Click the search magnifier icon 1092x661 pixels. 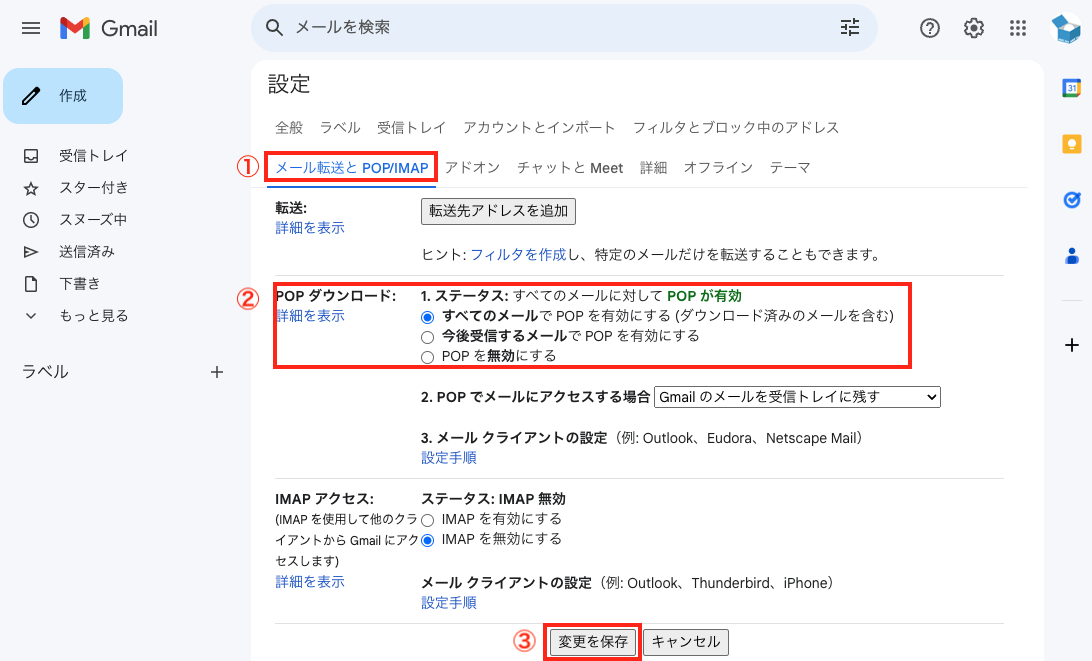coord(274,27)
